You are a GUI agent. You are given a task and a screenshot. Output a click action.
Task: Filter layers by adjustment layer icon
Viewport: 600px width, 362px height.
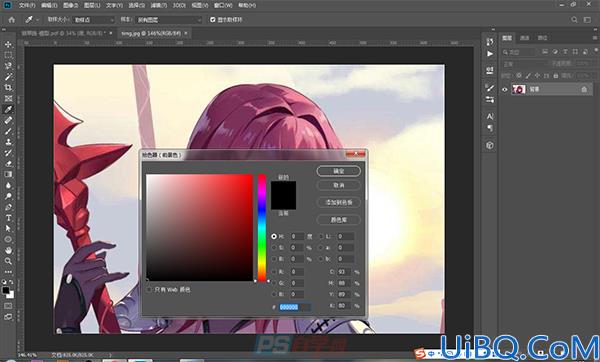[x=555, y=52]
